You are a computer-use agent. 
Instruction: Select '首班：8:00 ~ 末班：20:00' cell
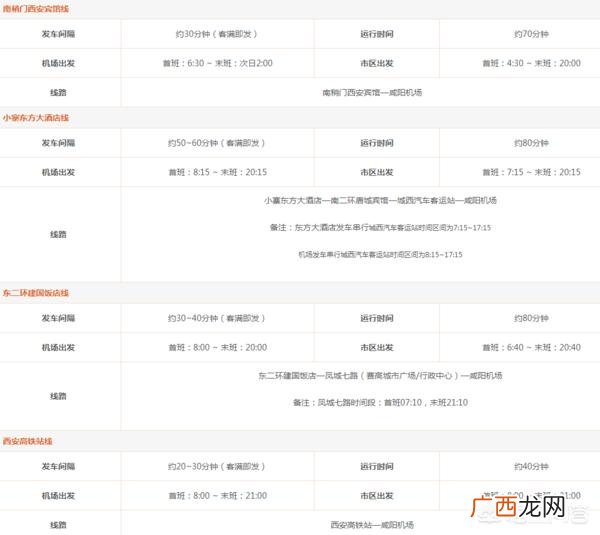pyautogui.click(x=217, y=347)
